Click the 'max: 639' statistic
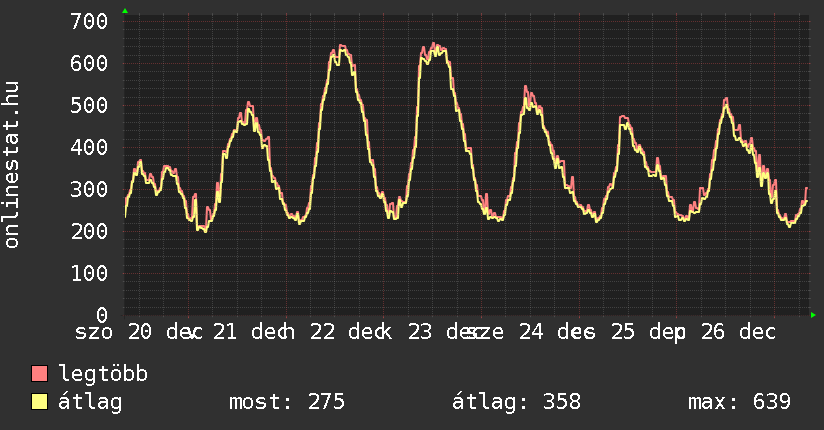 pyautogui.click(x=739, y=402)
